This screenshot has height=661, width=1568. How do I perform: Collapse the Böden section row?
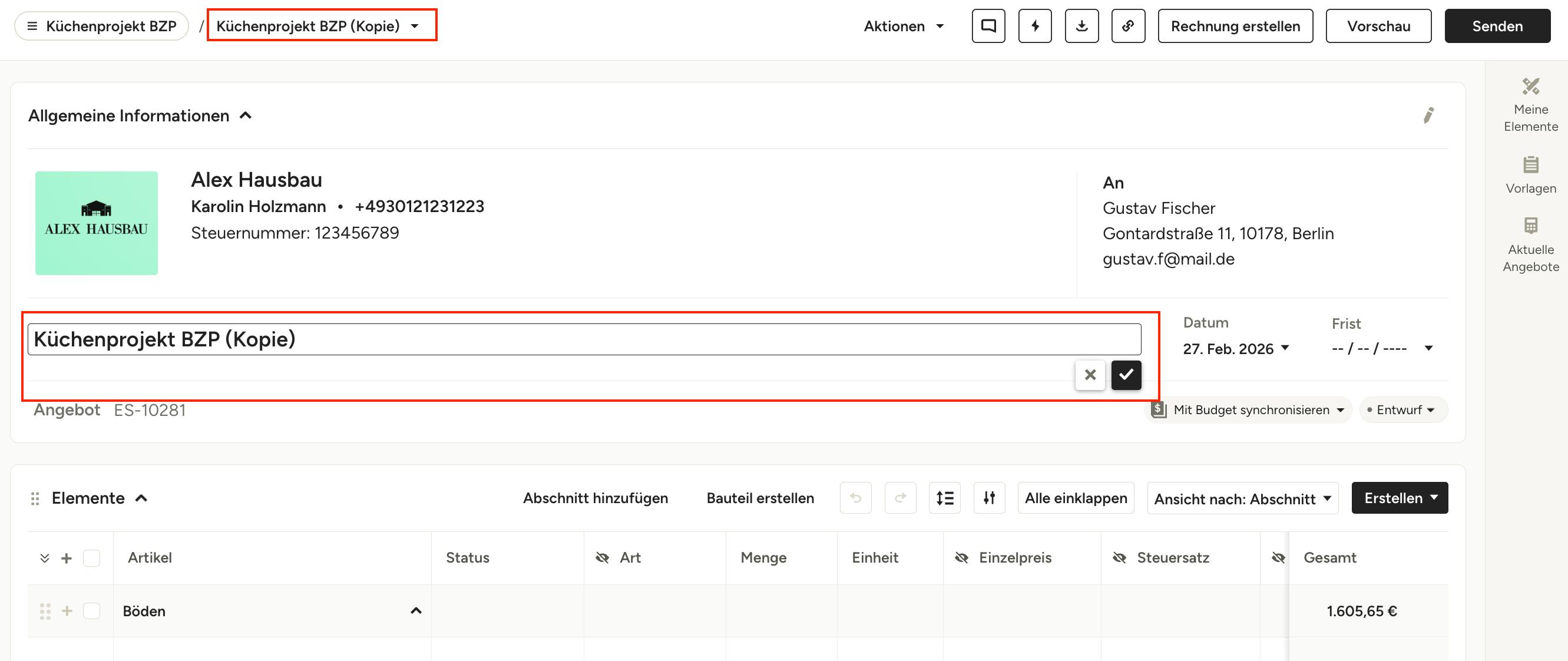point(416,610)
